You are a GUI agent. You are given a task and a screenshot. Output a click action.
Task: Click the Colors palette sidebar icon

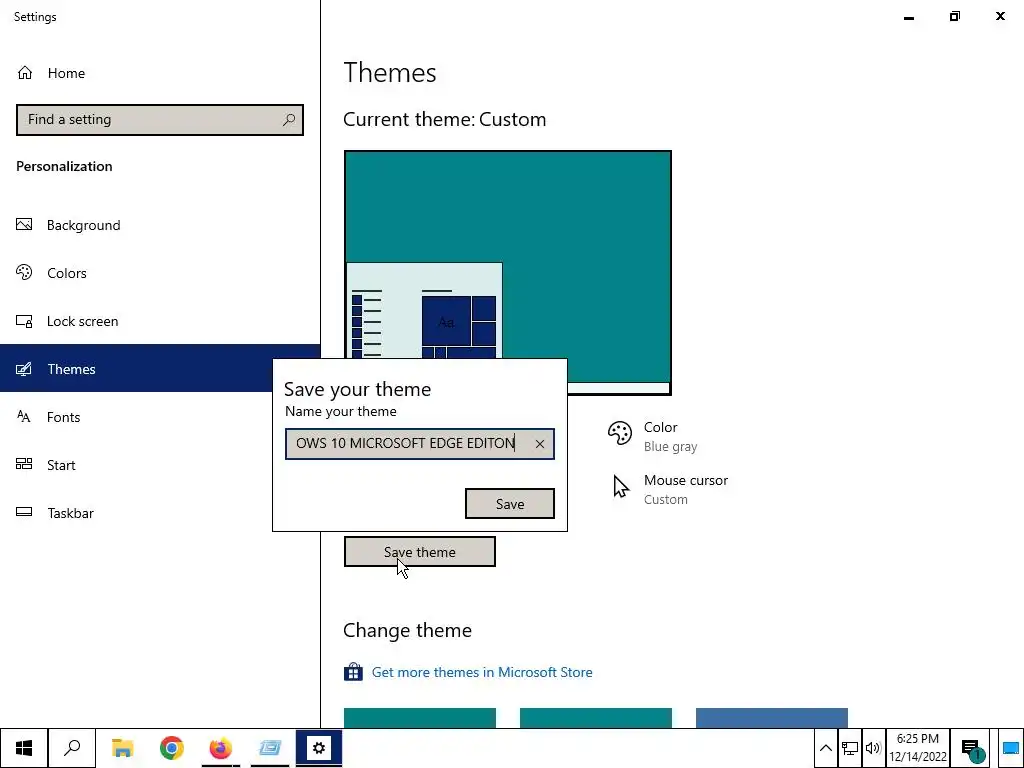(x=24, y=272)
